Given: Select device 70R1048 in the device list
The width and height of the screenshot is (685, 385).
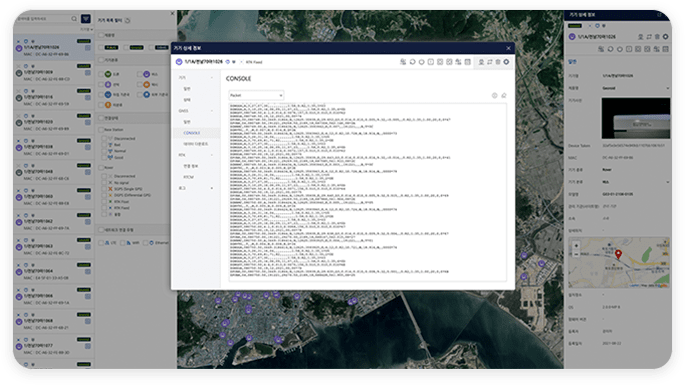Looking at the screenshot, I should (x=53, y=172).
